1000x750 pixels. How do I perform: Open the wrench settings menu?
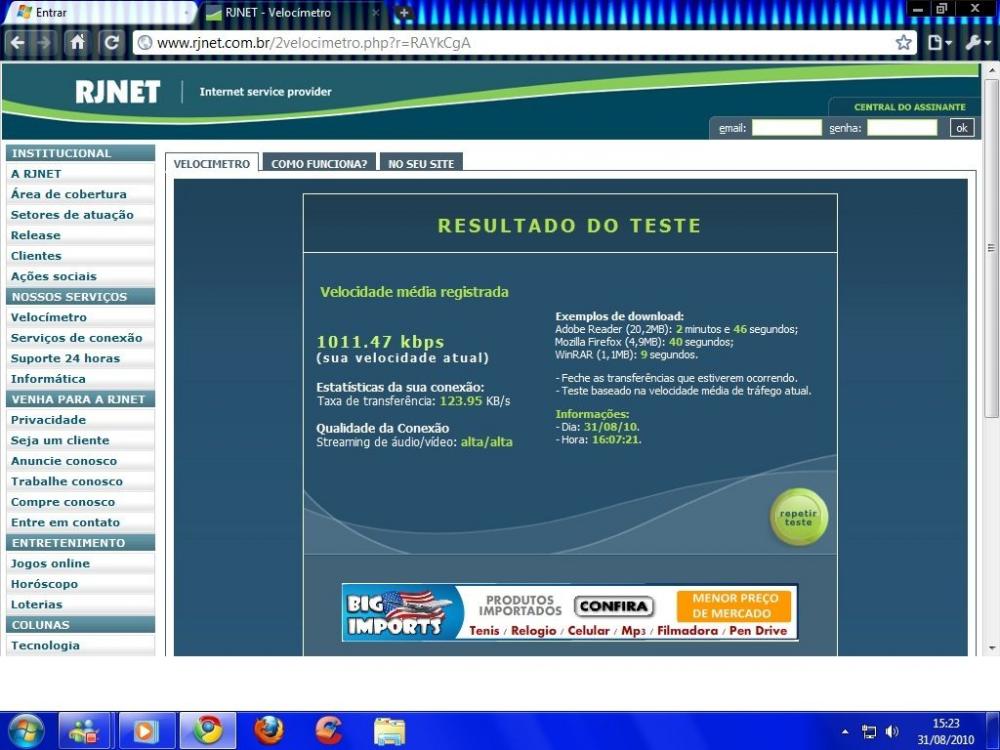coord(975,43)
